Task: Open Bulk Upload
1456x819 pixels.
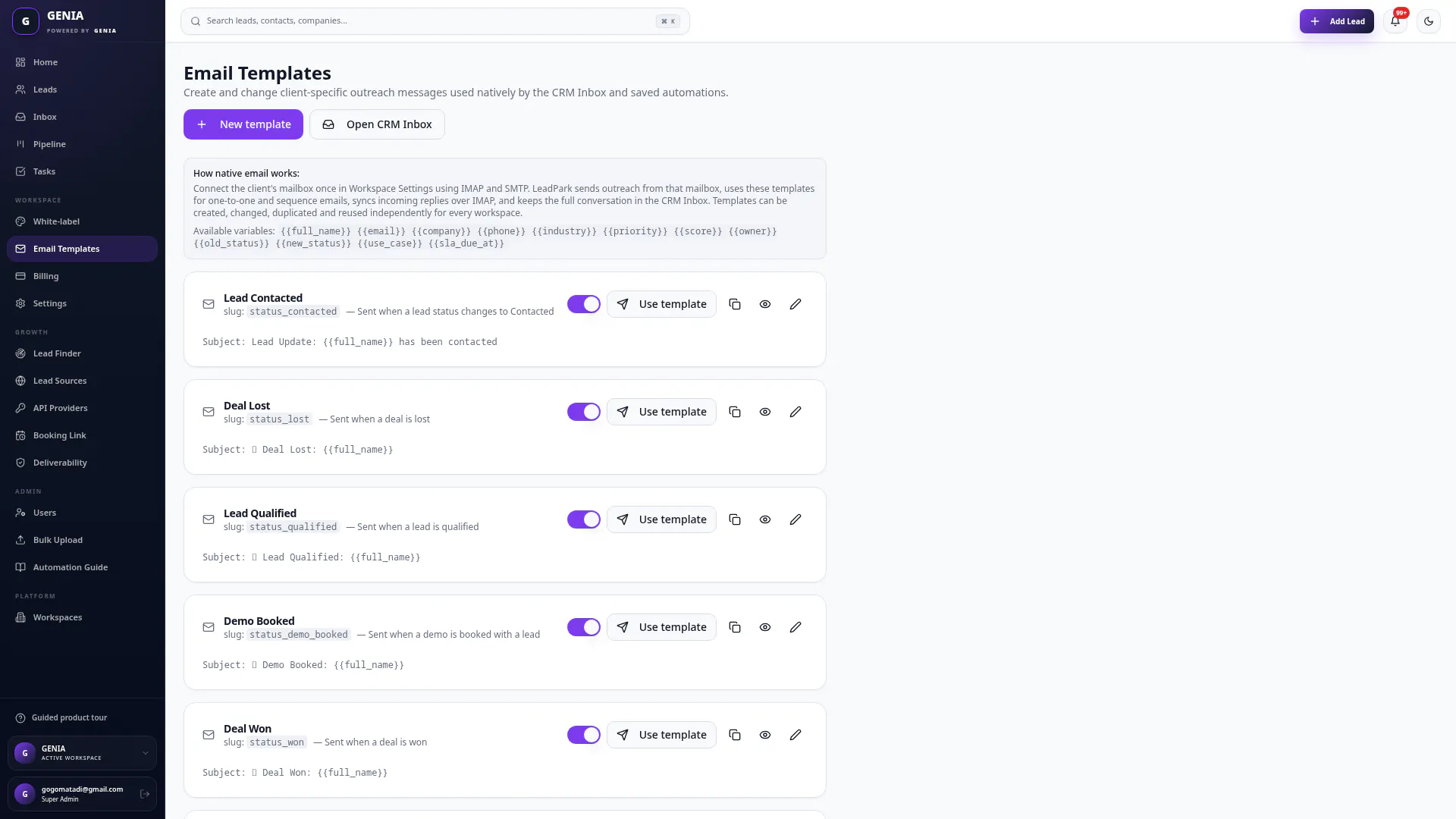Action: (82, 540)
